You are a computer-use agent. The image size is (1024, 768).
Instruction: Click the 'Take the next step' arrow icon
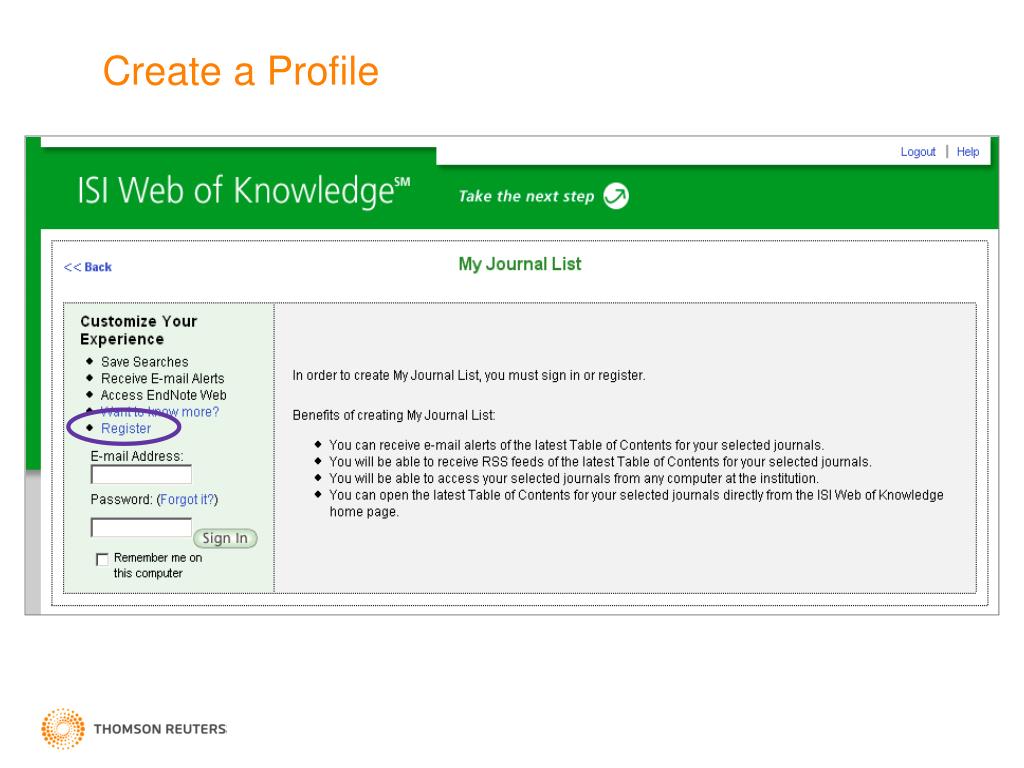pyautogui.click(x=615, y=196)
